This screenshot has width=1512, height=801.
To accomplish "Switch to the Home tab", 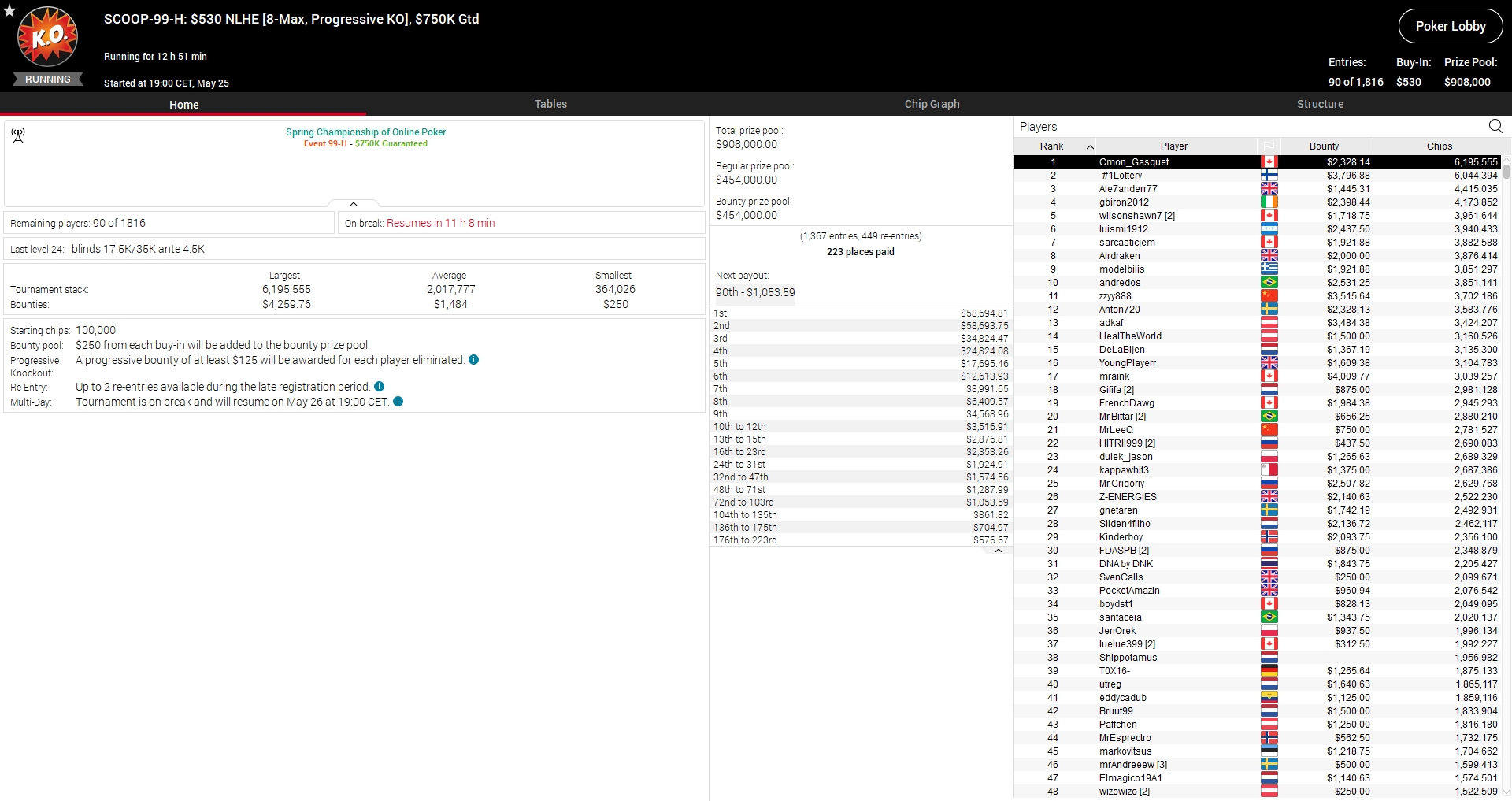I will tap(183, 104).
